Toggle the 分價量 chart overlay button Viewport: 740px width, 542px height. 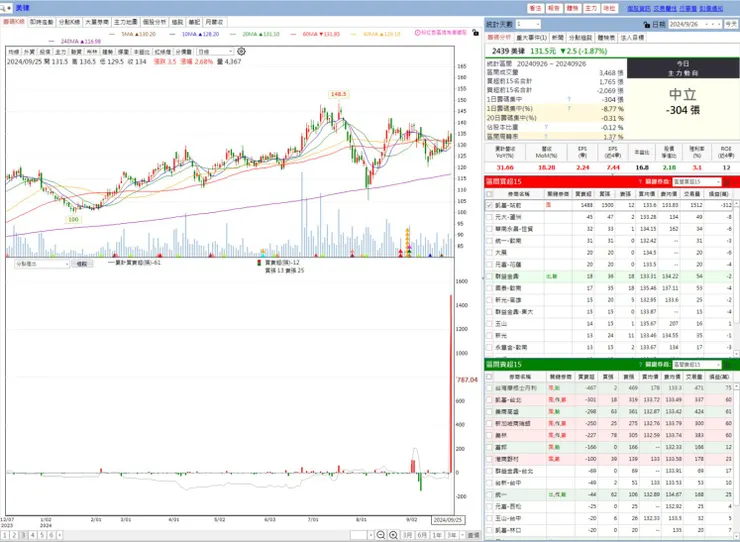coord(185,51)
